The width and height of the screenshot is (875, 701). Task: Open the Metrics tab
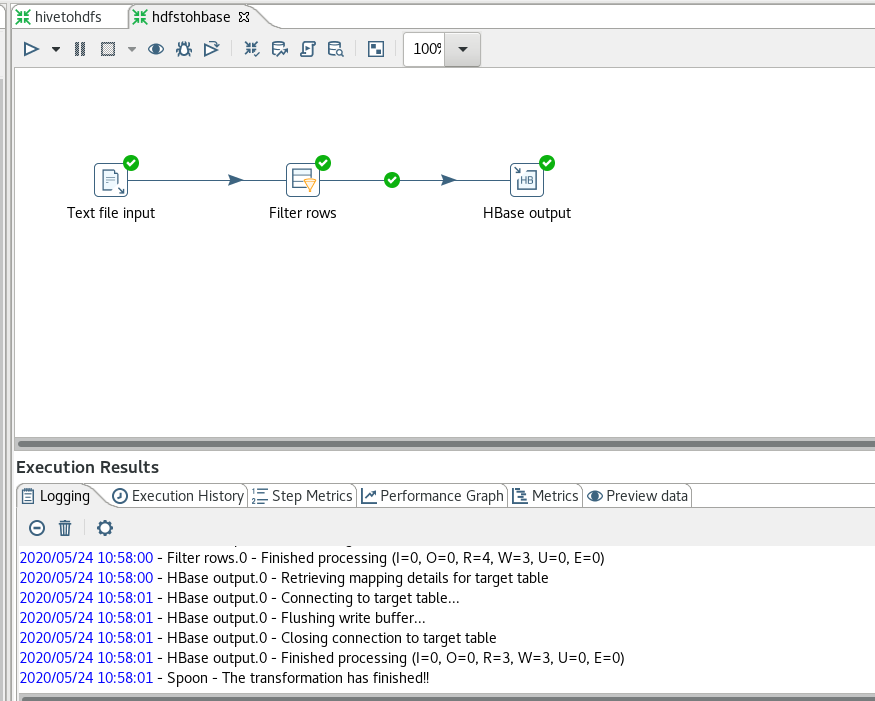545,496
